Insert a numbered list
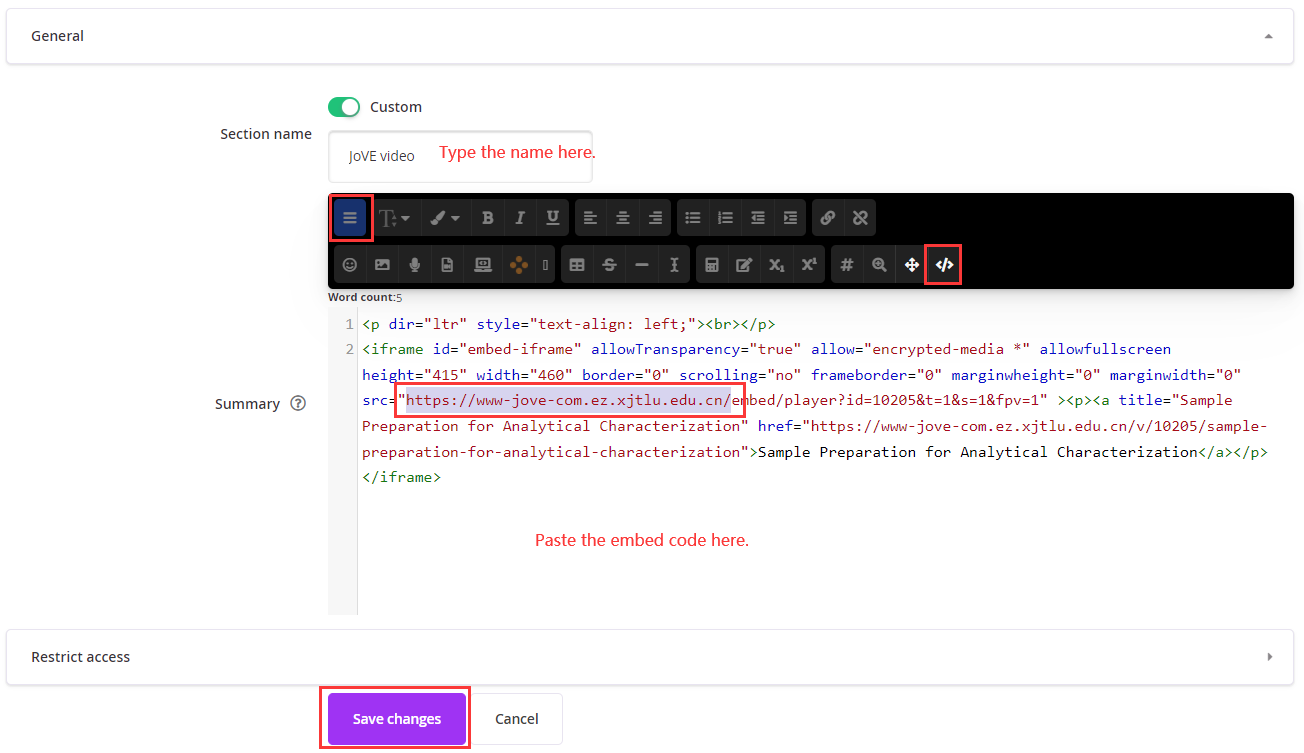The height and width of the screenshot is (753, 1304). pos(726,218)
